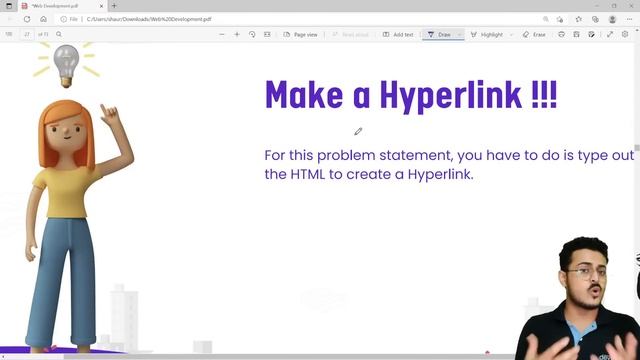Click the address bar file path
The height and width of the screenshot is (360, 640).
coord(149,19)
